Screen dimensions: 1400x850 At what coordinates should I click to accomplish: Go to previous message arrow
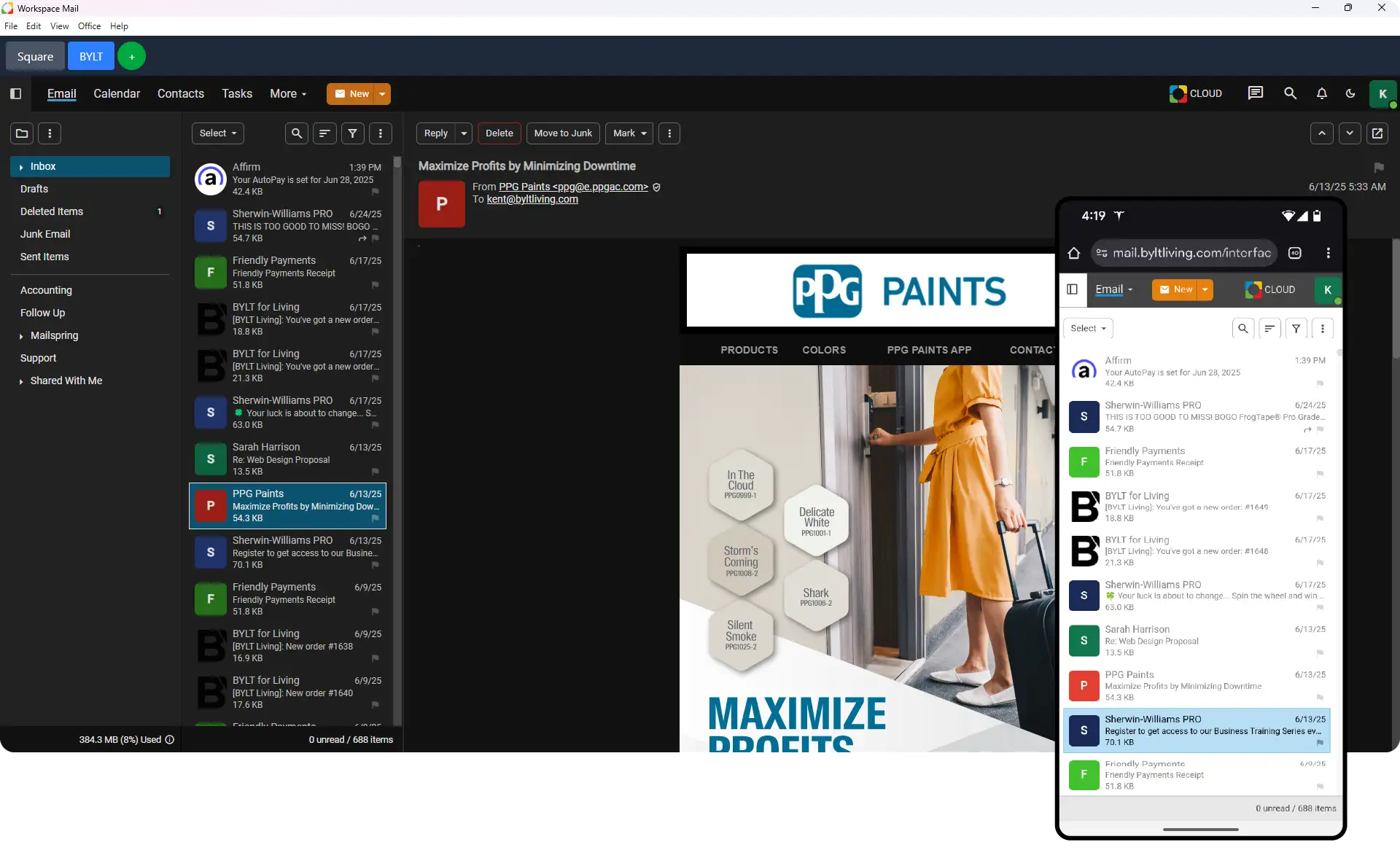1321,133
